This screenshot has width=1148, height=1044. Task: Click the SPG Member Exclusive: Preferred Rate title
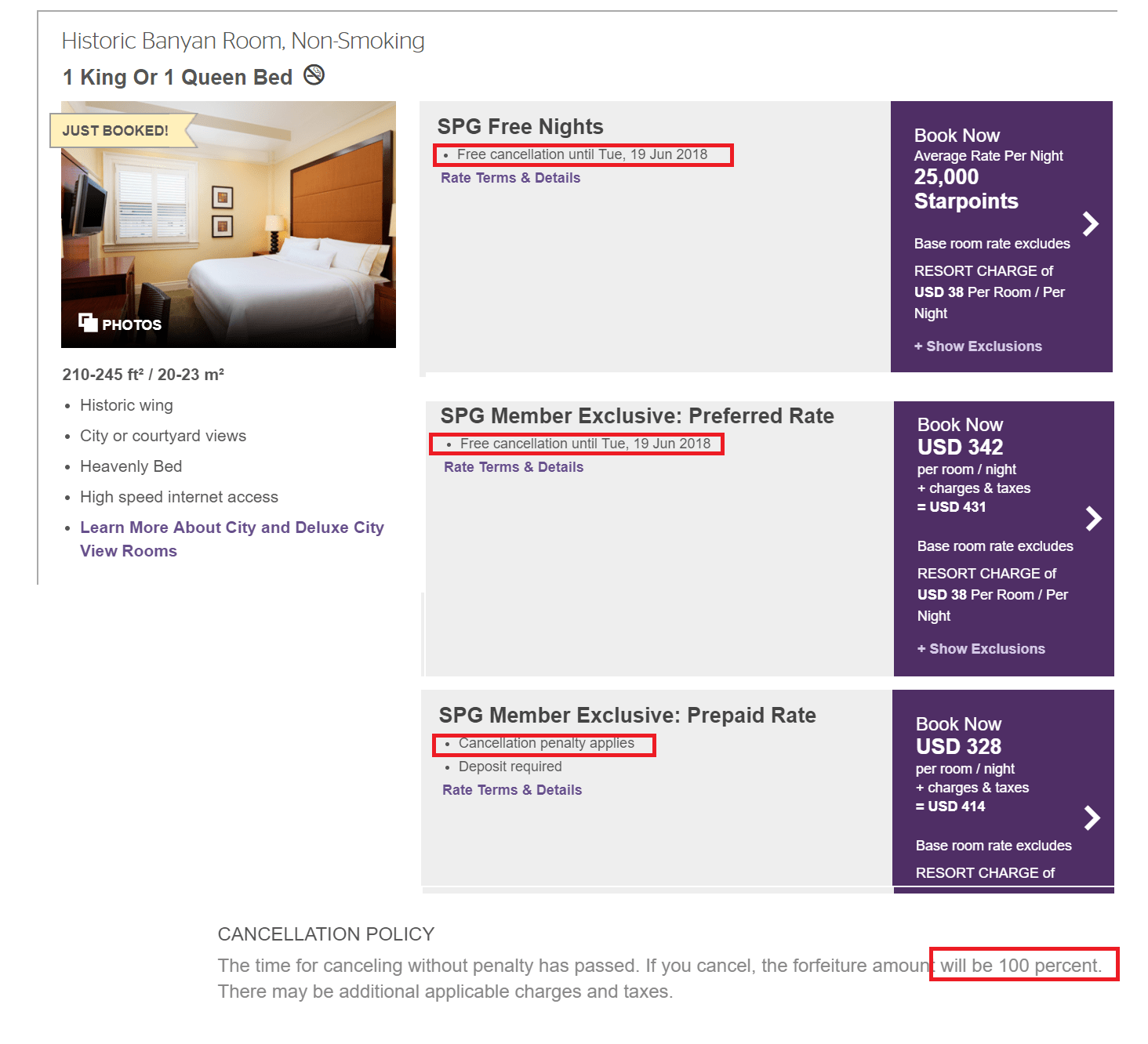point(637,416)
